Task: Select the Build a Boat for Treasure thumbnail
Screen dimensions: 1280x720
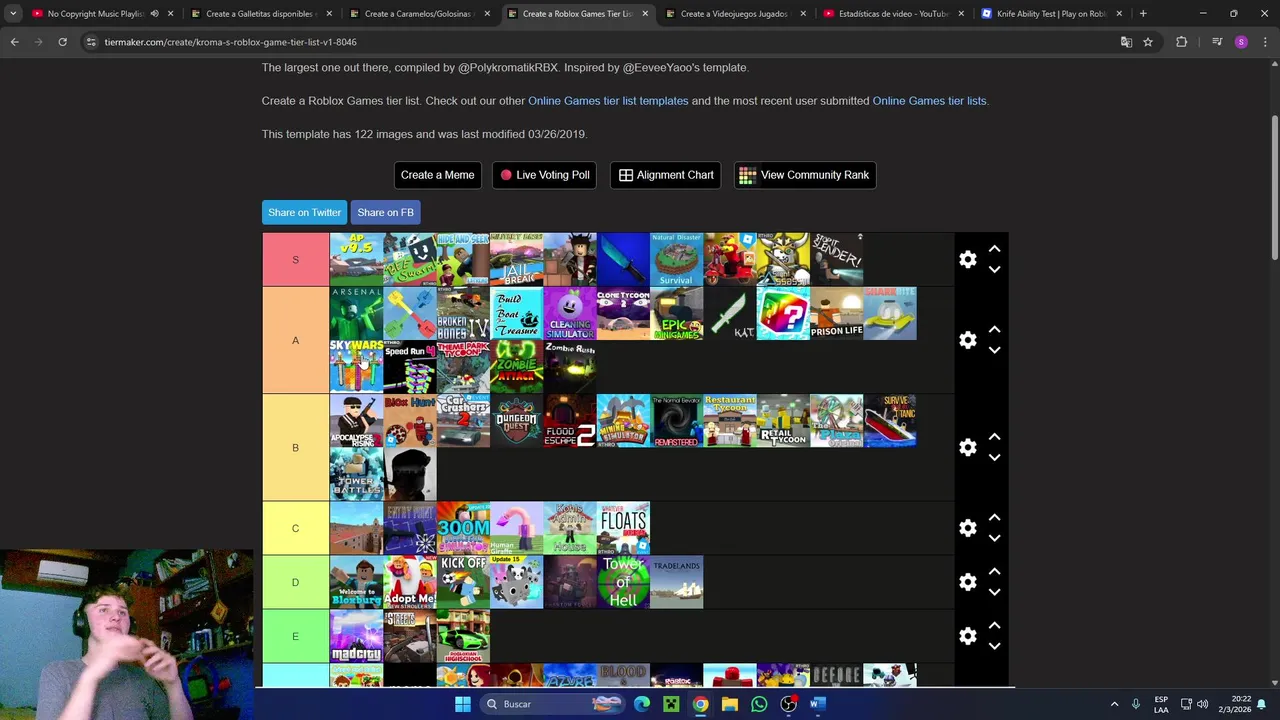Action: coord(517,313)
